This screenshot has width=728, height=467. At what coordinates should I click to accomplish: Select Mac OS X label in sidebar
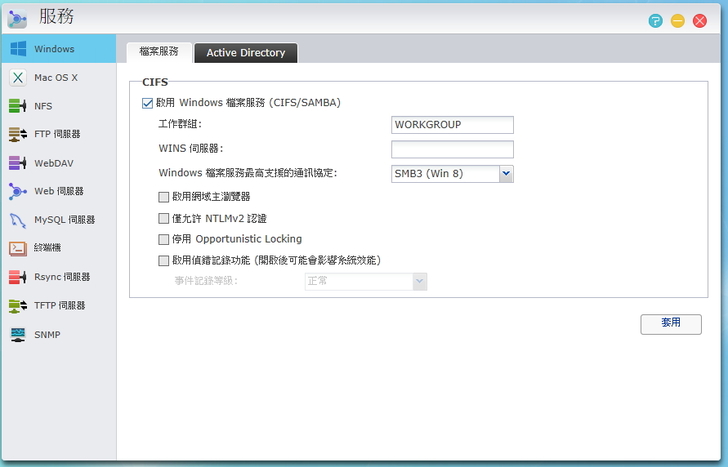[x=56, y=78]
